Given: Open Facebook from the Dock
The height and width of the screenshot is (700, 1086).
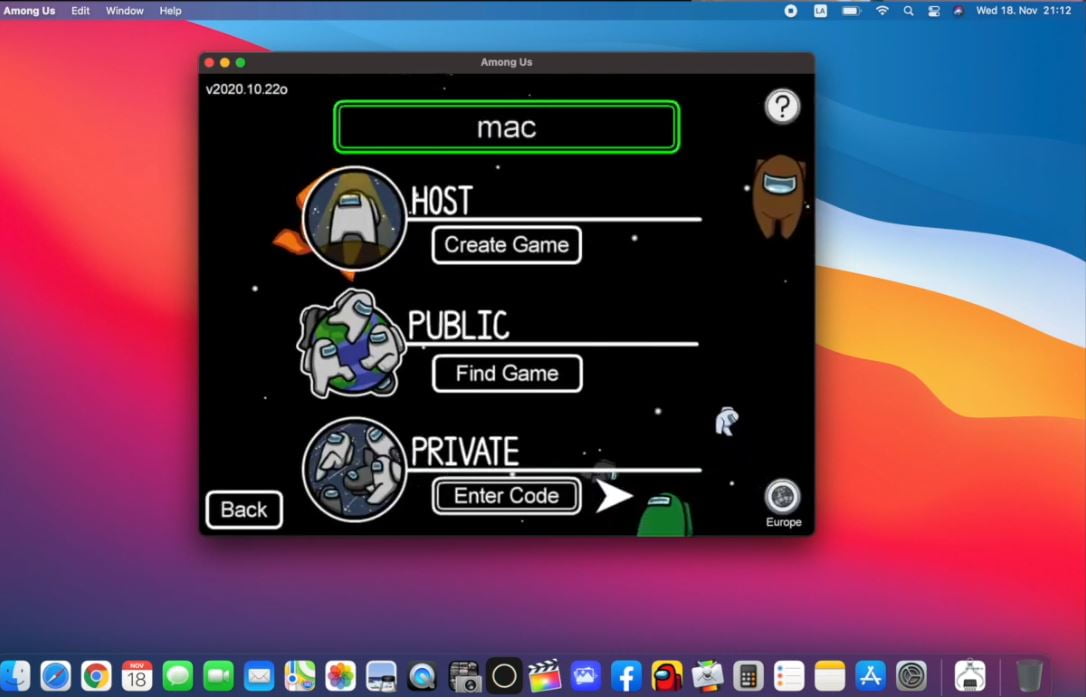Looking at the screenshot, I should [626, 675].
